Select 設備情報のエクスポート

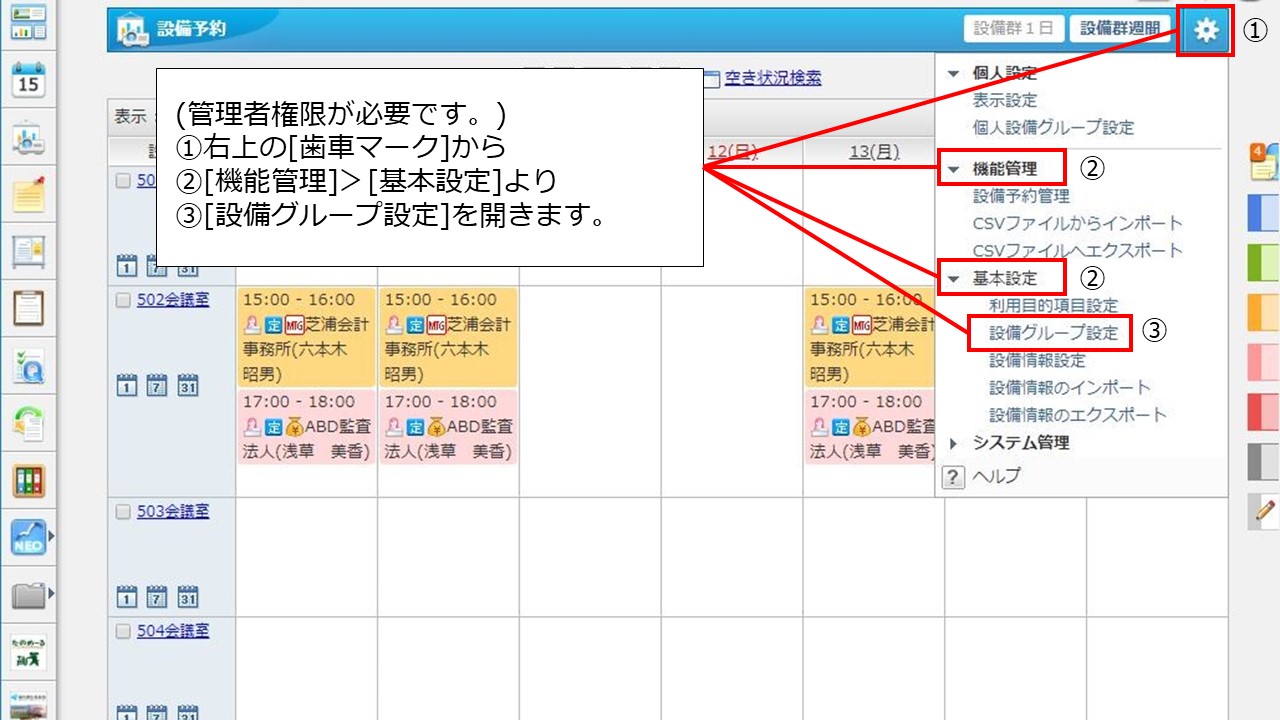pos(1078,414)
